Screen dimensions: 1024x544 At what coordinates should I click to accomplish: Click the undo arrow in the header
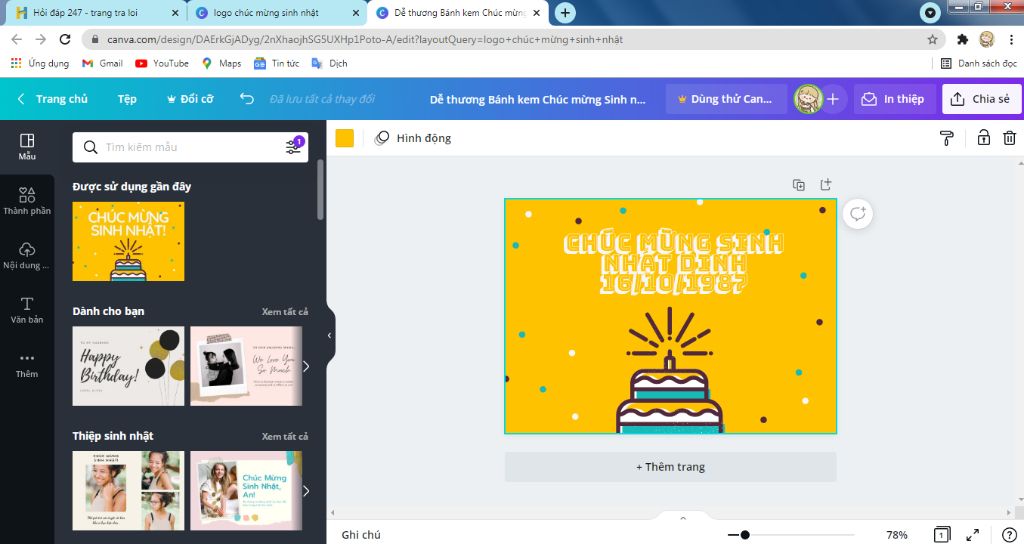point(246,99)
